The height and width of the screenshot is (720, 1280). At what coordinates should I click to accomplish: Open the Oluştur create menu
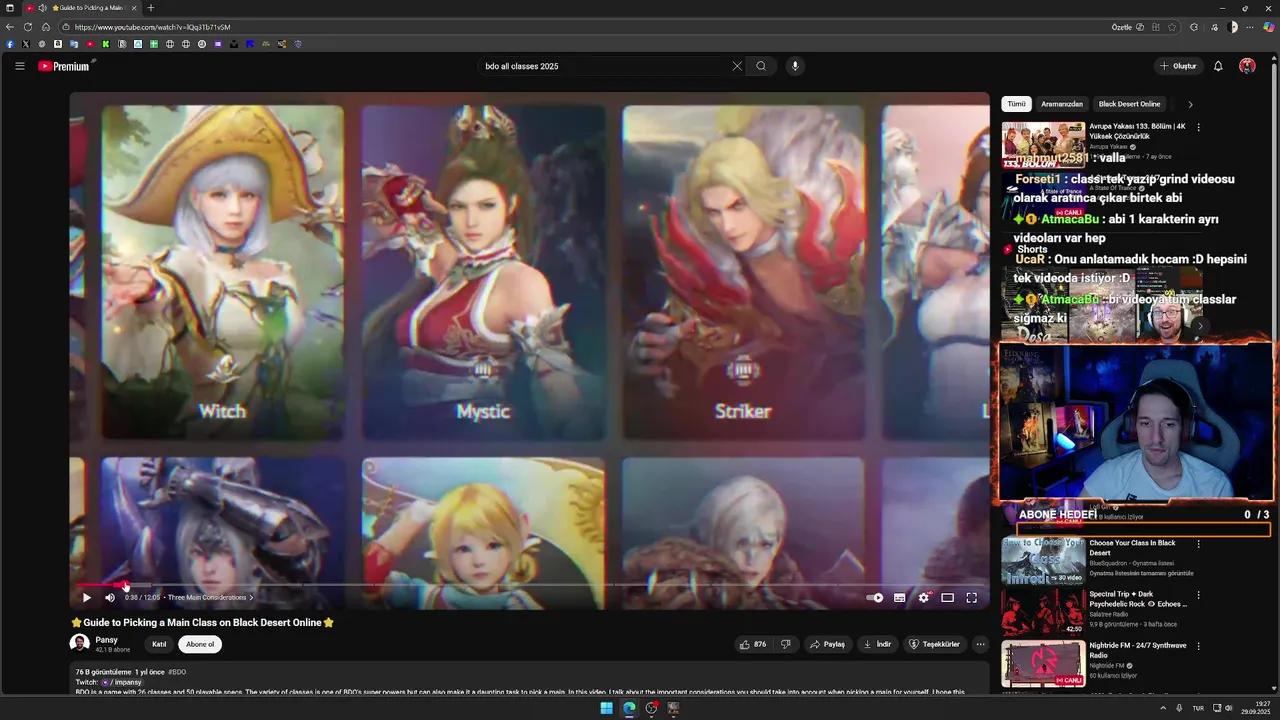1178,66
